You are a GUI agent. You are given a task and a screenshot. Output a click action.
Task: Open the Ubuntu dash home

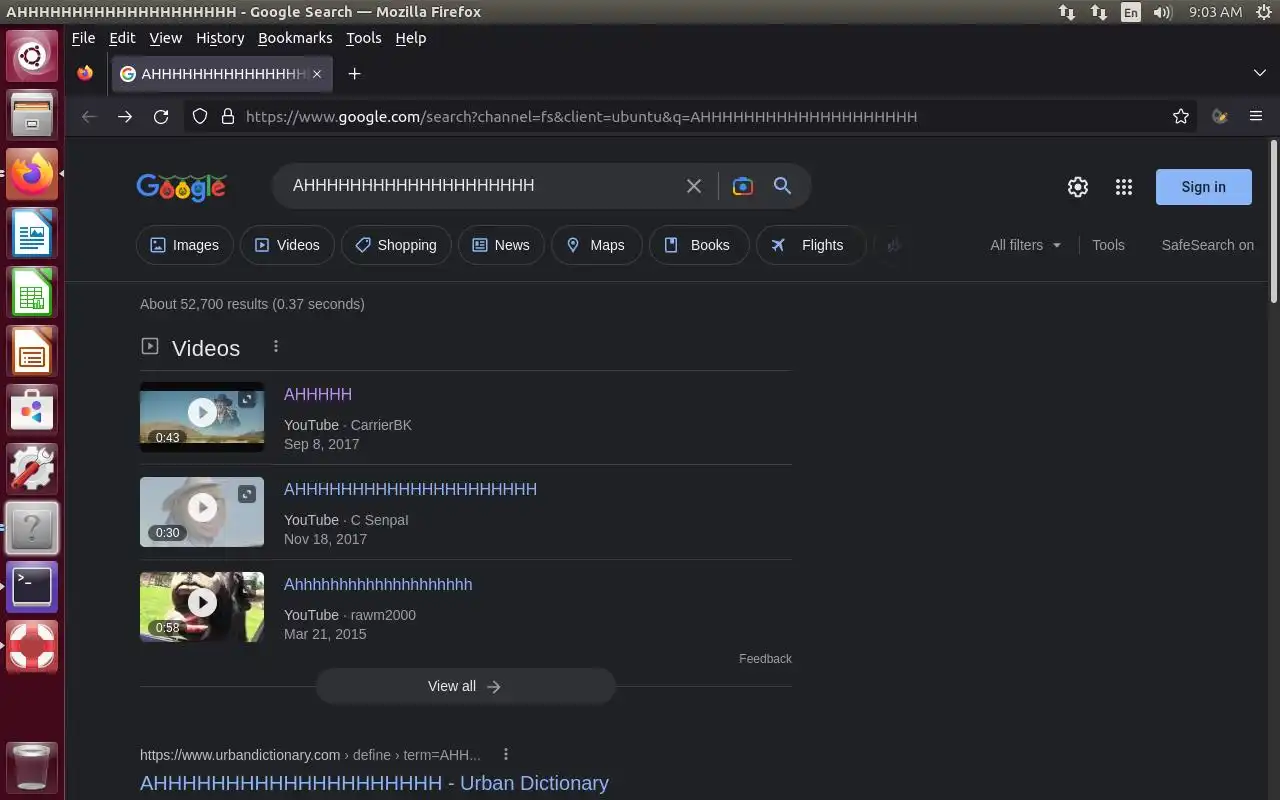pos(32,54)
